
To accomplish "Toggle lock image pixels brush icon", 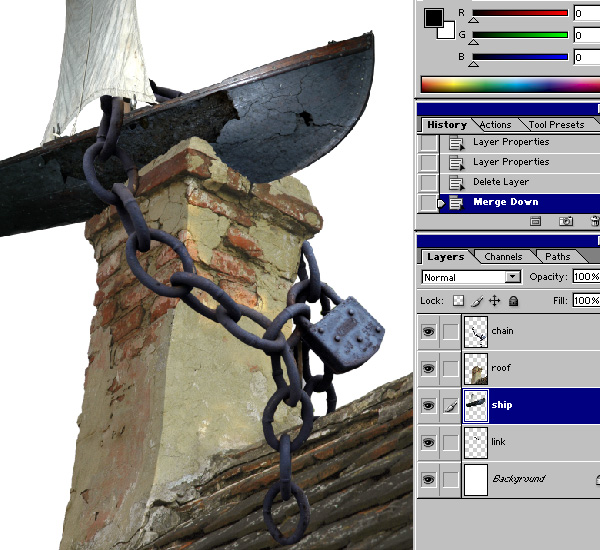I will point(476,301).
